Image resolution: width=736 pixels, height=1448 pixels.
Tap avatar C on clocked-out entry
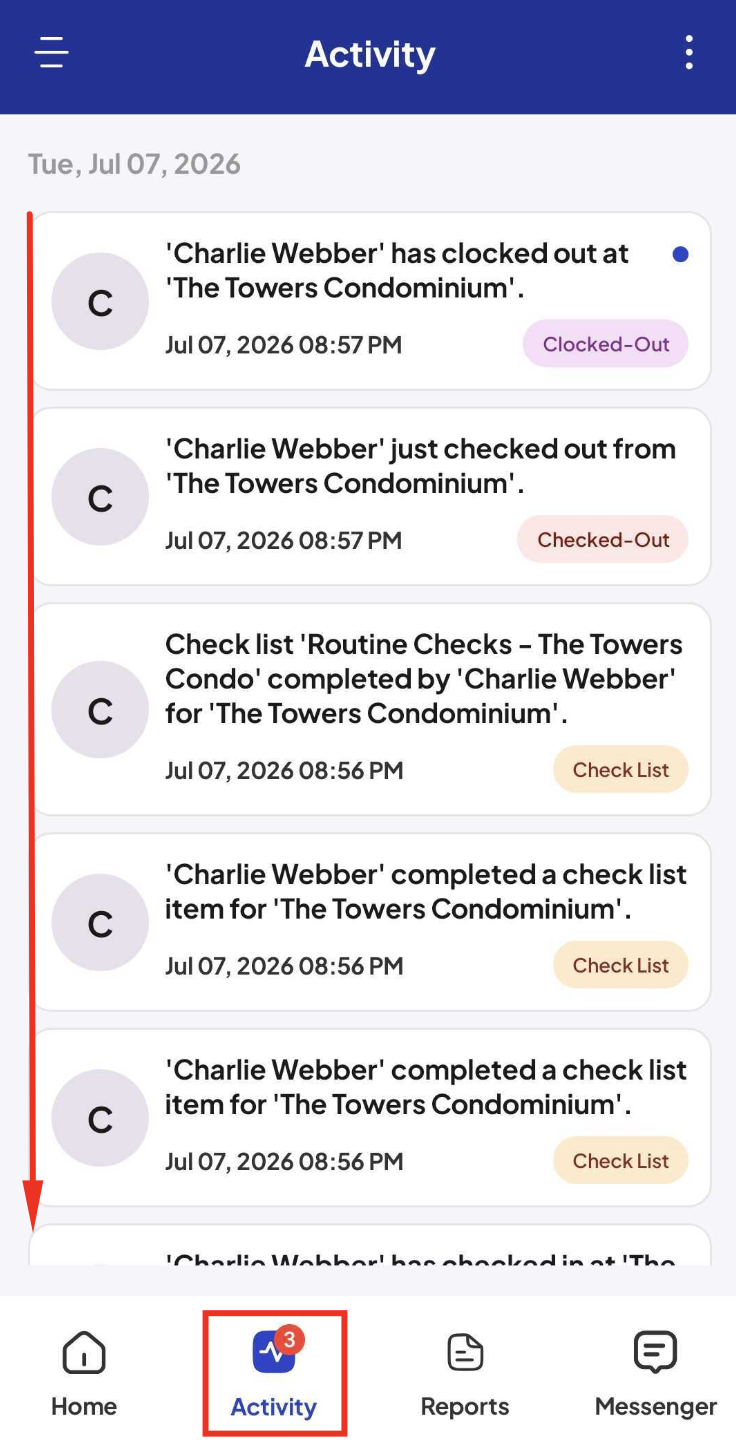[x=100, y=301]
